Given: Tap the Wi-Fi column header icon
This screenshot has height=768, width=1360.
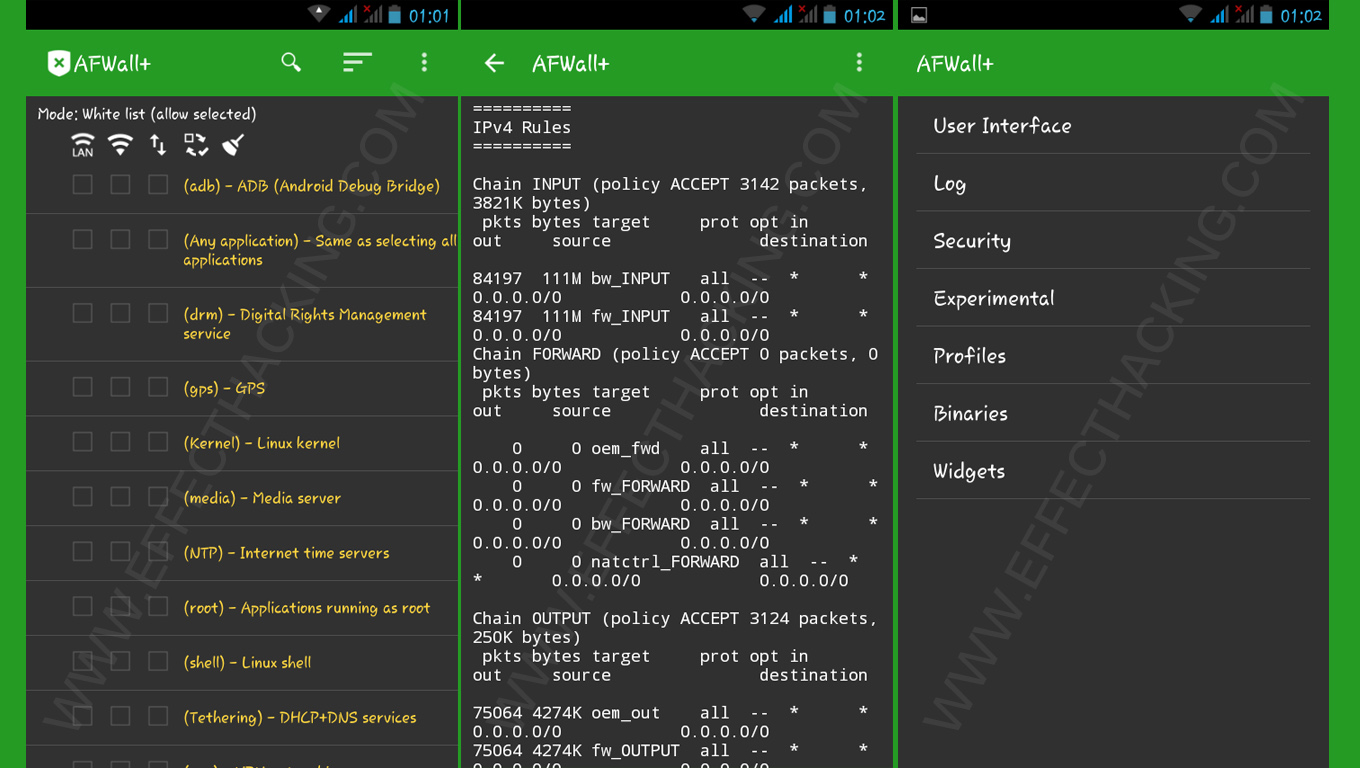Looking at the screenshot, I should (120, 145).
